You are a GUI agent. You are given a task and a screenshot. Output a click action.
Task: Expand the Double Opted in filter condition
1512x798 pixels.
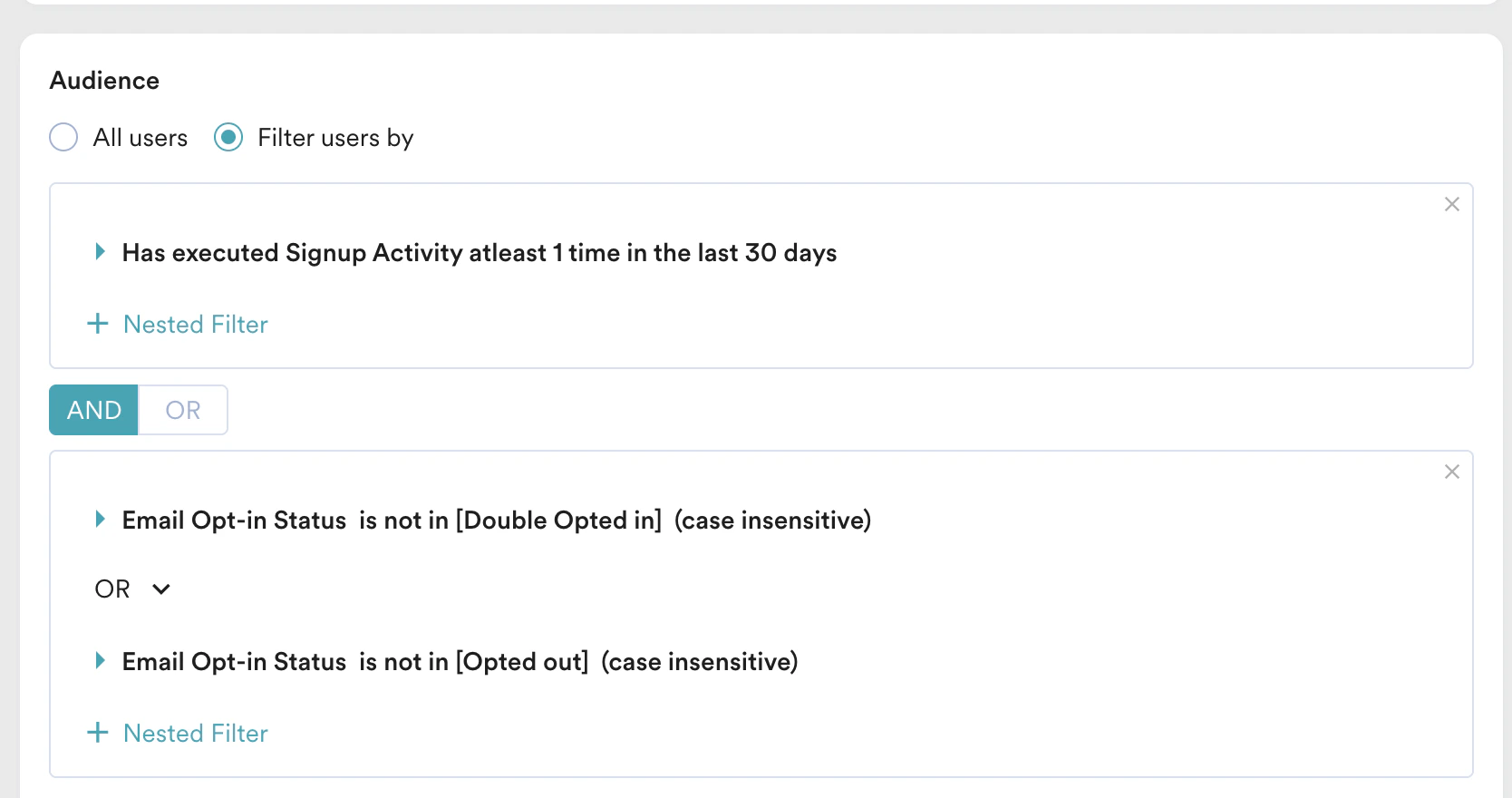(x=100, y=520)
